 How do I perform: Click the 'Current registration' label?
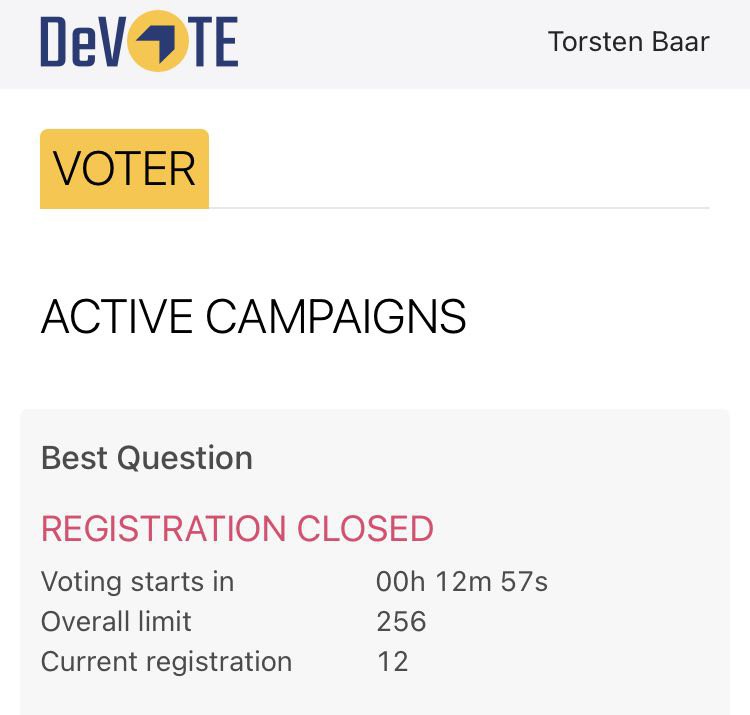coord(166,661)
